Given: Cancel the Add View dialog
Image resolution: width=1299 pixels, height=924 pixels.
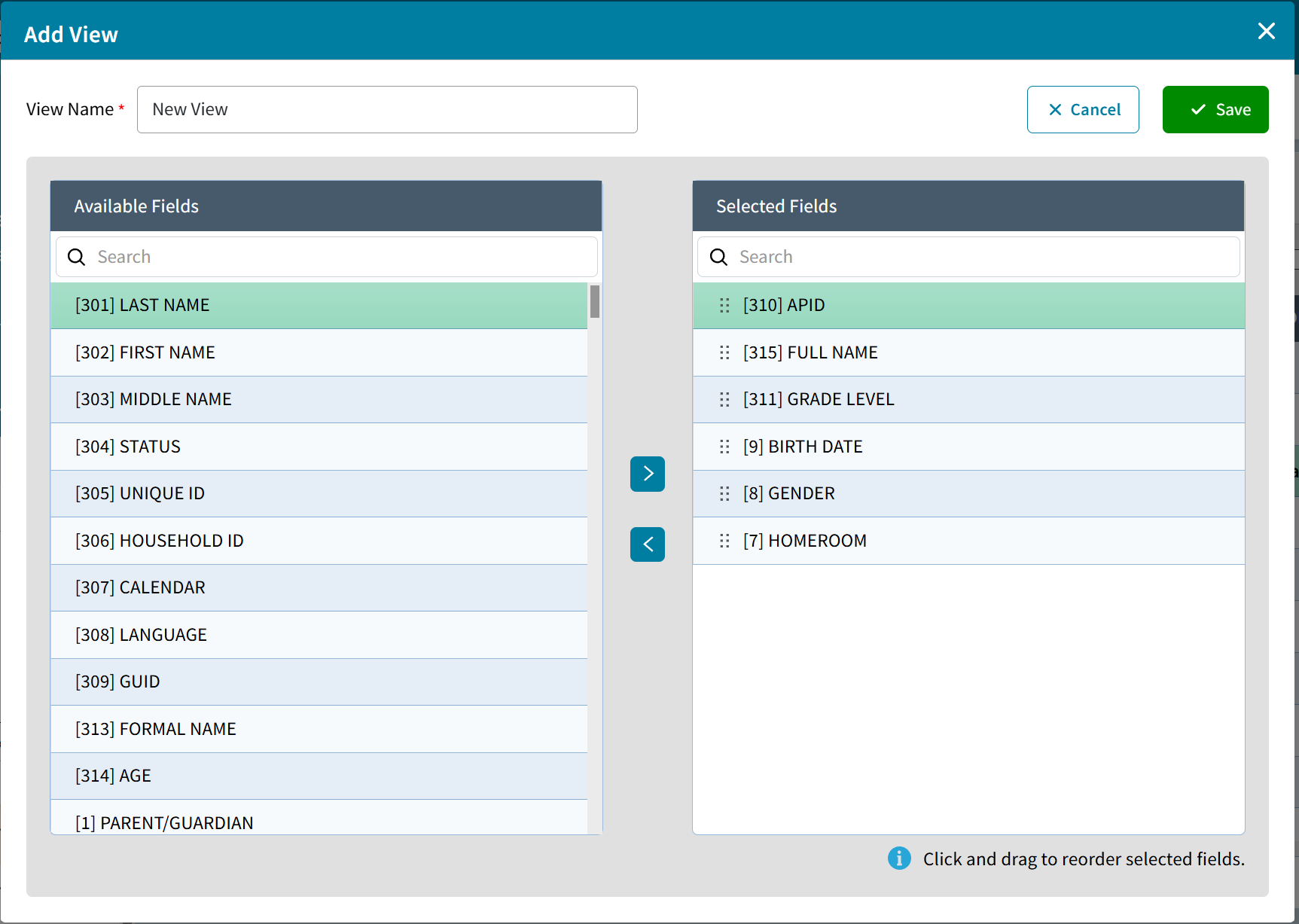Looking at the screenshot, I should [1083, 109].
